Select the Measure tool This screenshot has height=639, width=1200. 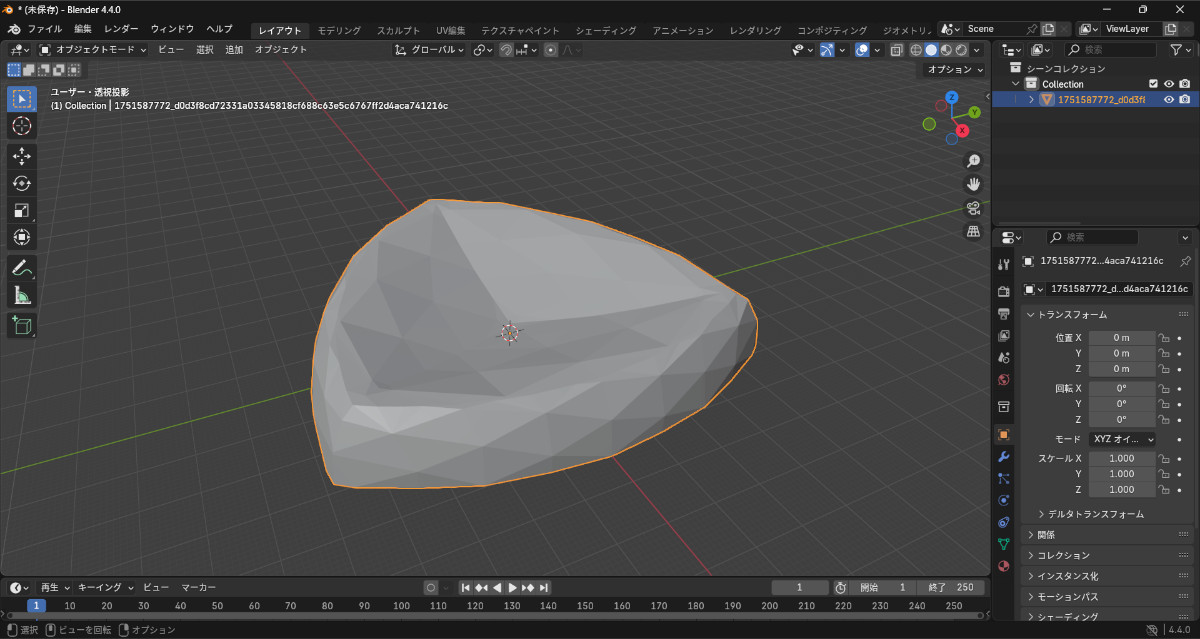point(22,295)
